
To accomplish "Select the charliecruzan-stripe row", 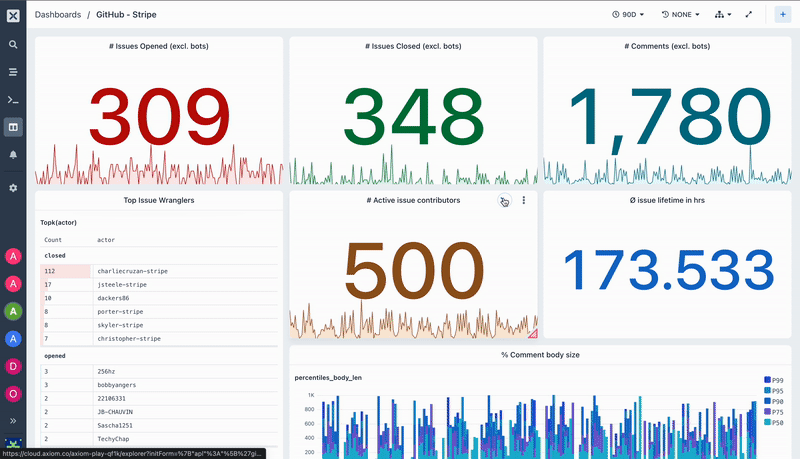I will [159, 271].
